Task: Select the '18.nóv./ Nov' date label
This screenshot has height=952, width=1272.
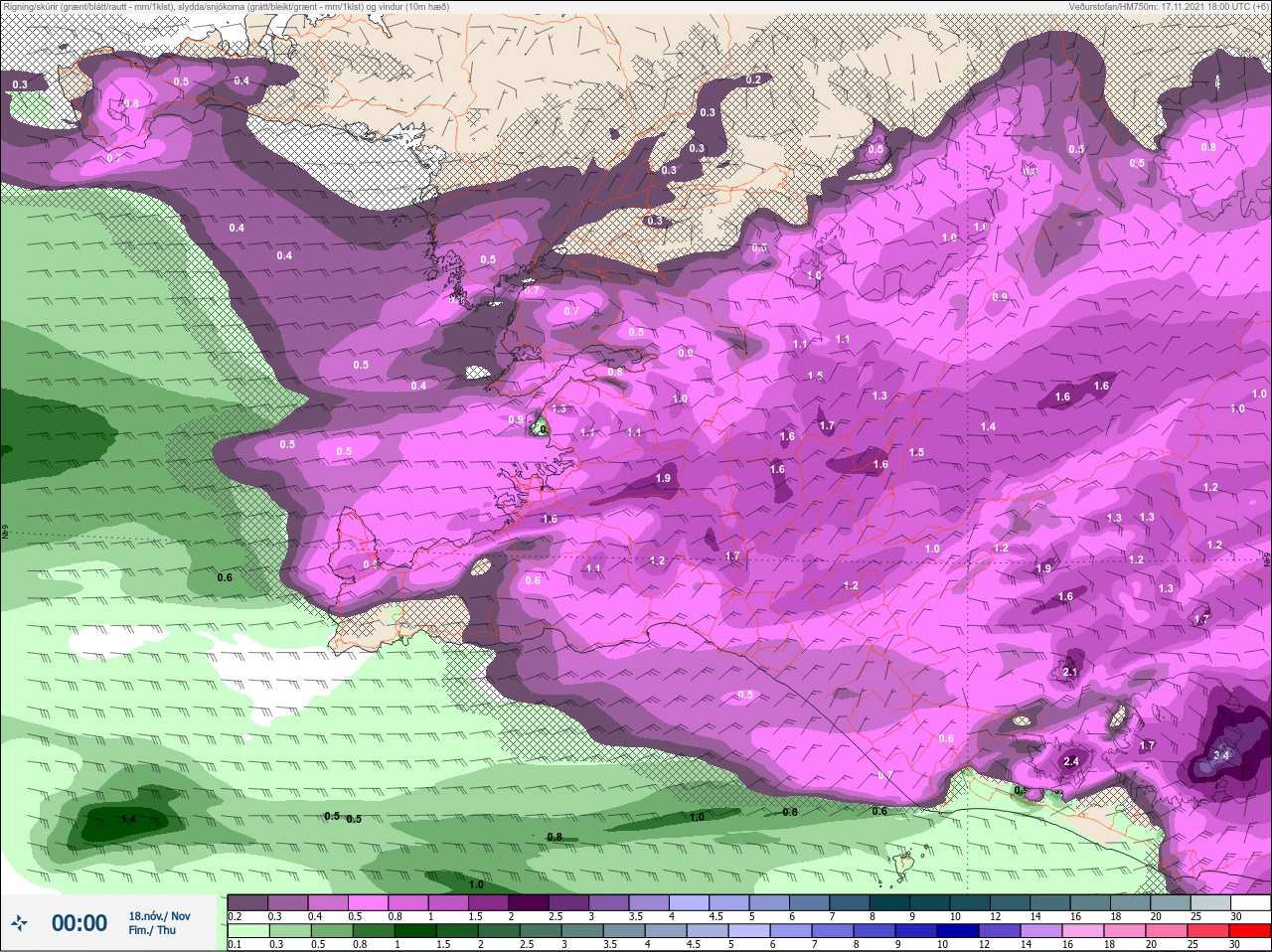Action: point(159,916)
